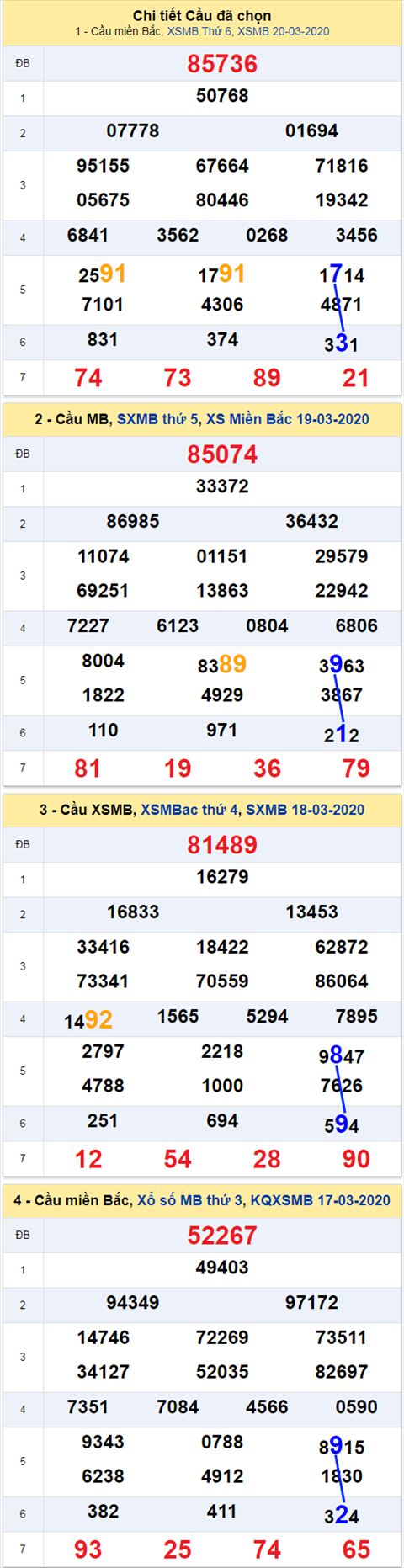This screenshot has height=1568, width=404.
Task: Click fifth prize number 1791
Action: click(222, 274)
